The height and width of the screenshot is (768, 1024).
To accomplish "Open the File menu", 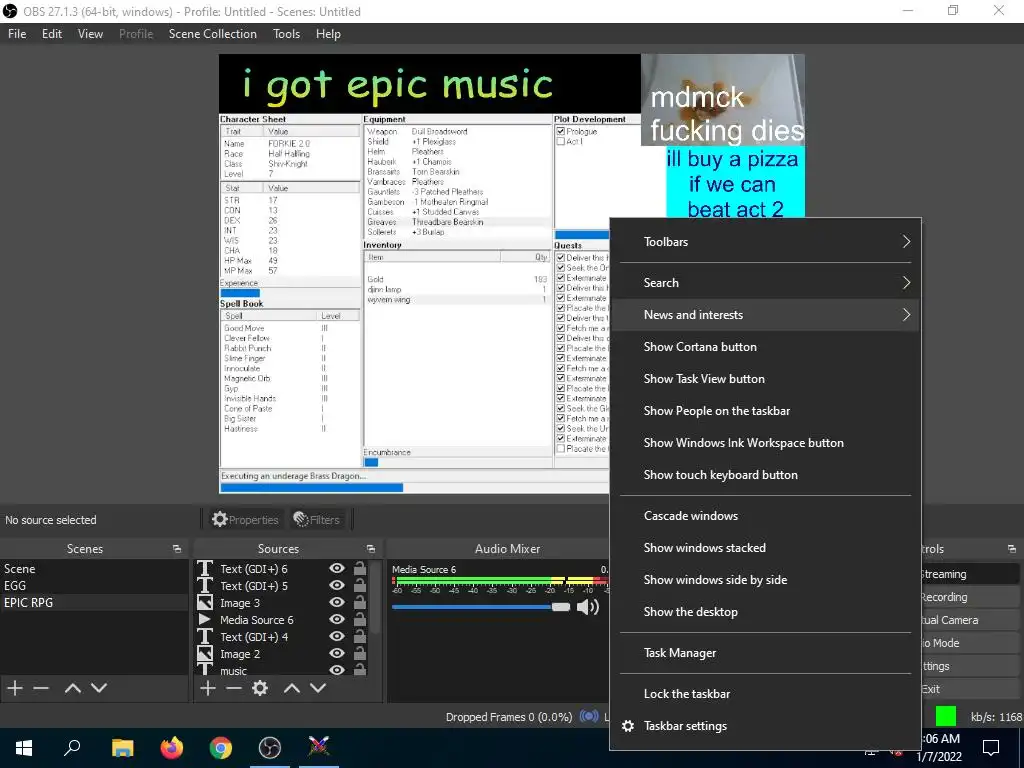I will (x=17, y=34).
